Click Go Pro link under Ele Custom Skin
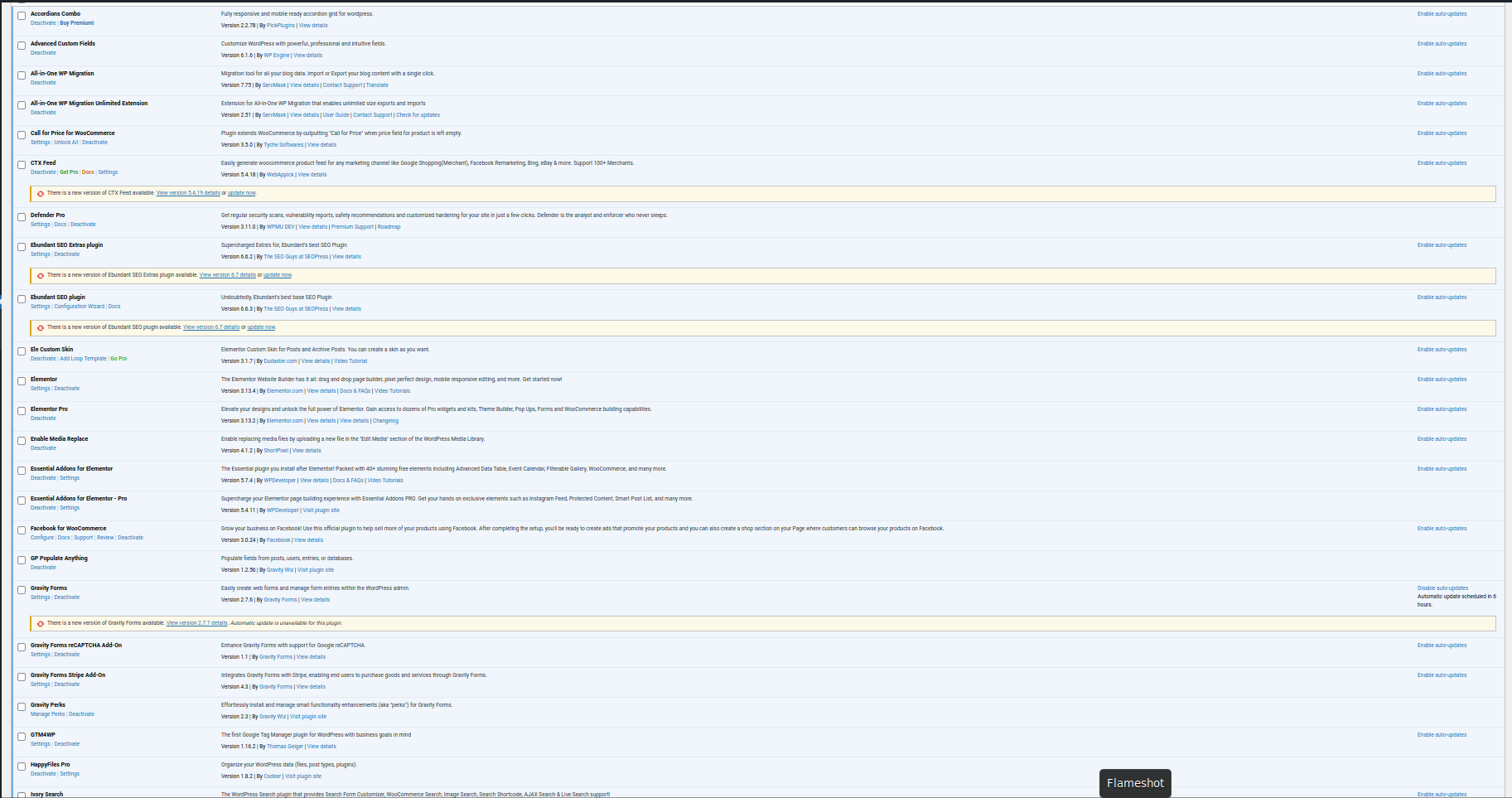The width and height of the screenshot is (1512, 798). 118,359
